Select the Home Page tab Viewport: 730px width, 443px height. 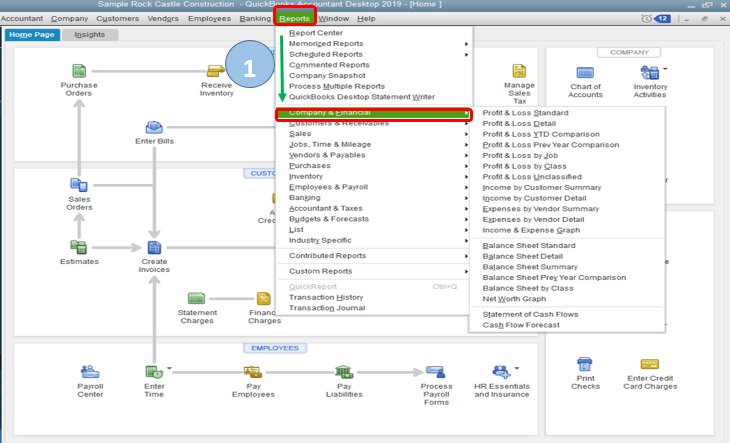pyautogui.click(x=32, y=34)
